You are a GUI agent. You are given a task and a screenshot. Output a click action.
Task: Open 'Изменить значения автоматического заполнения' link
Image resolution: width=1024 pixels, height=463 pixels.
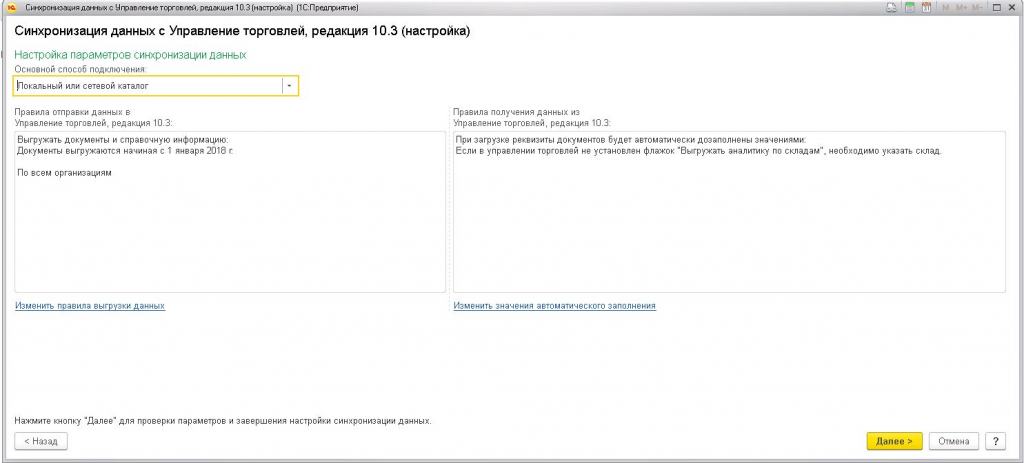click(554, 305)
